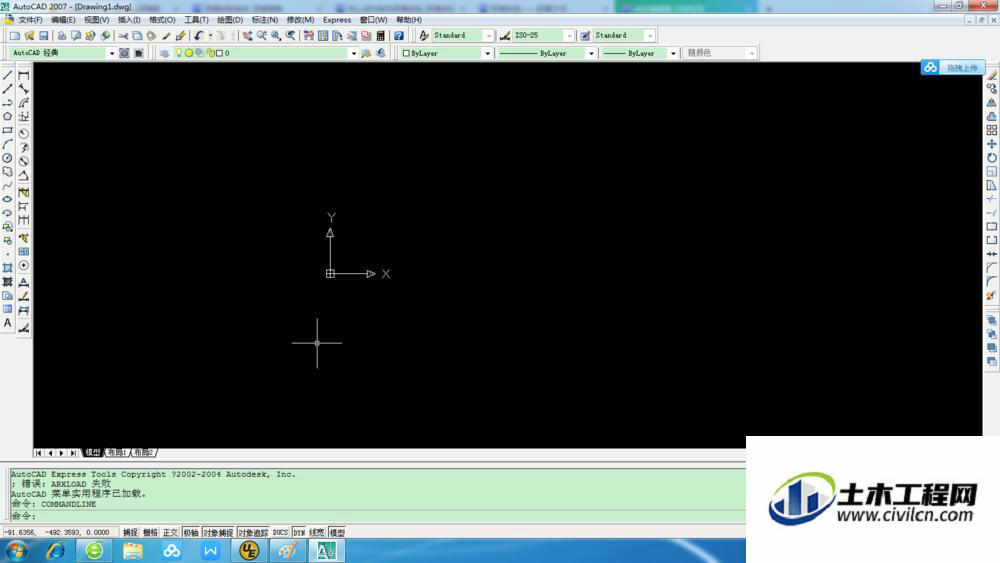
Task: Open the 文件(F) menu
Action: [30, 20]
